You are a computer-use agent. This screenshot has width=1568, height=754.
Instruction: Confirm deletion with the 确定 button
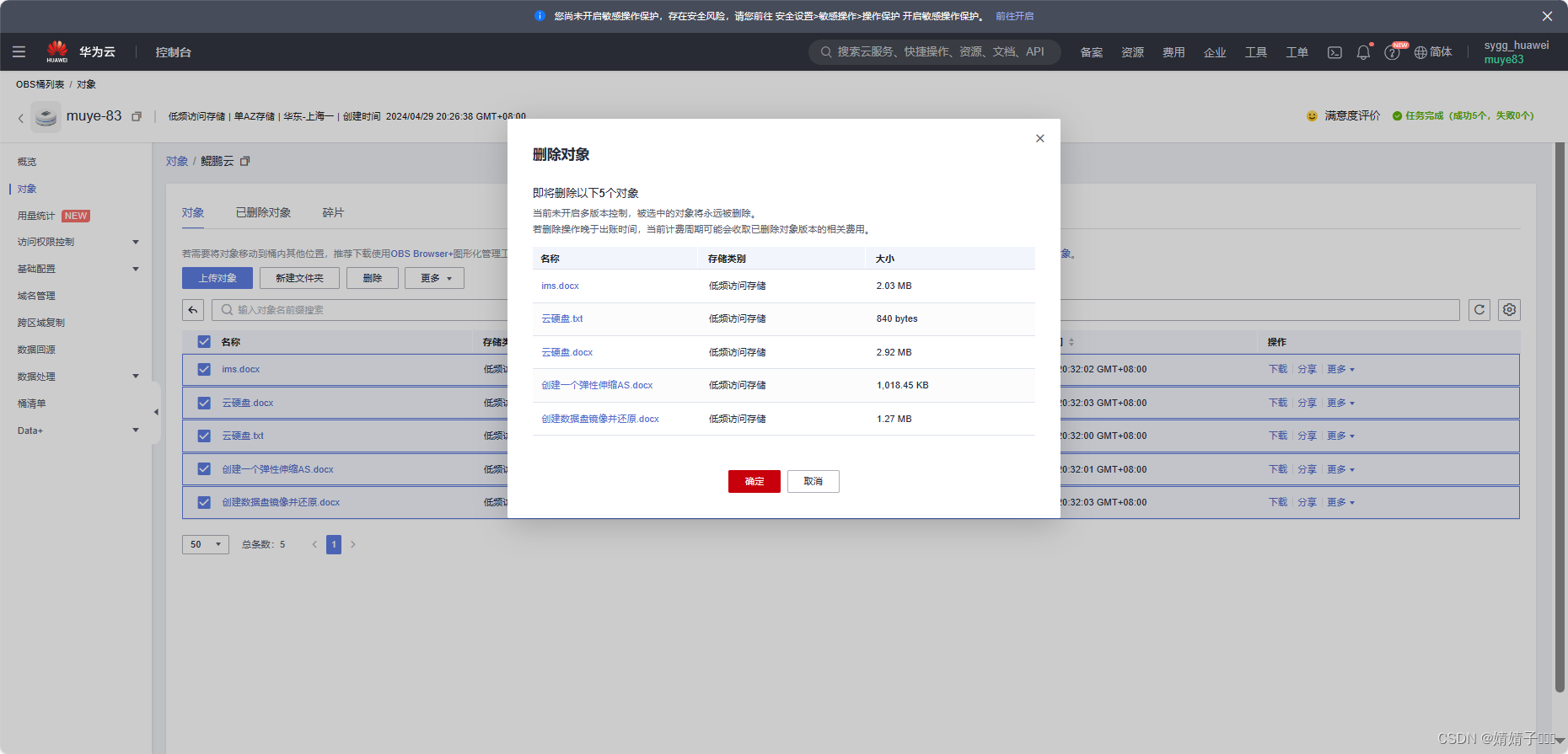(754, 481)
